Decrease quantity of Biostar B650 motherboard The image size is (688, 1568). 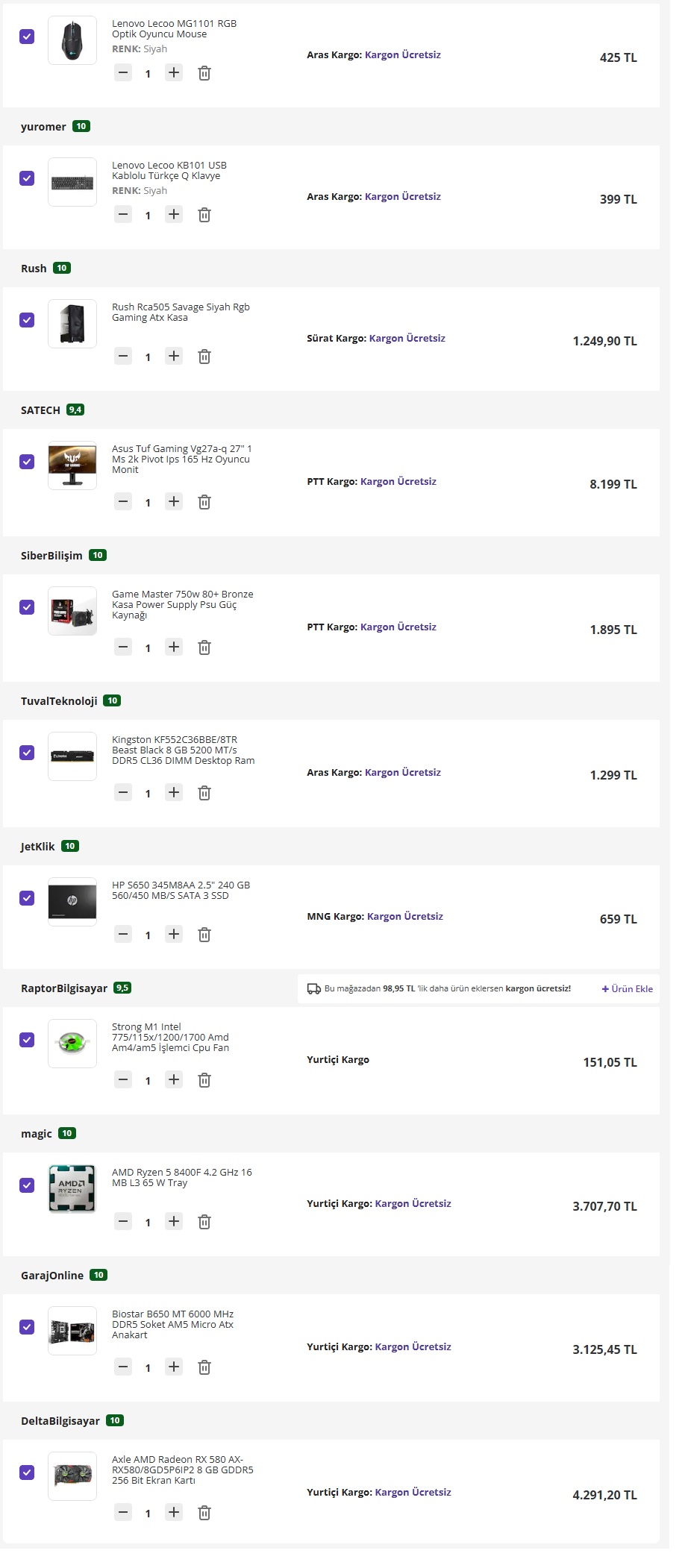(x=123, y=1367)
